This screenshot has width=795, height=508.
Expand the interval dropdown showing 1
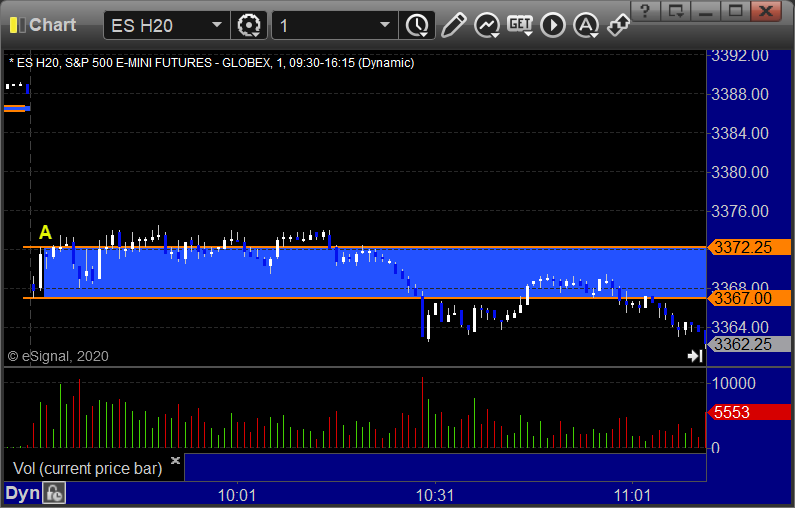click(385, 25)
